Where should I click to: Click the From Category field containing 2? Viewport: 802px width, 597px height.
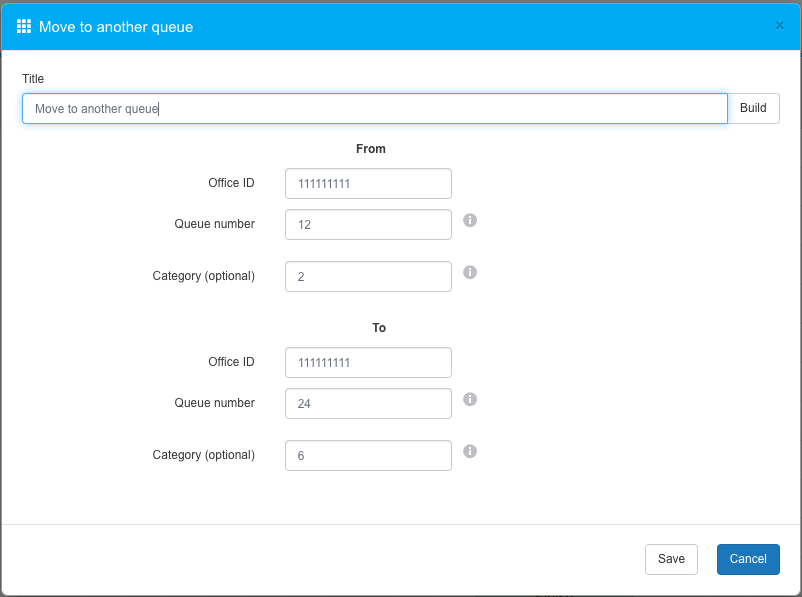368,277
